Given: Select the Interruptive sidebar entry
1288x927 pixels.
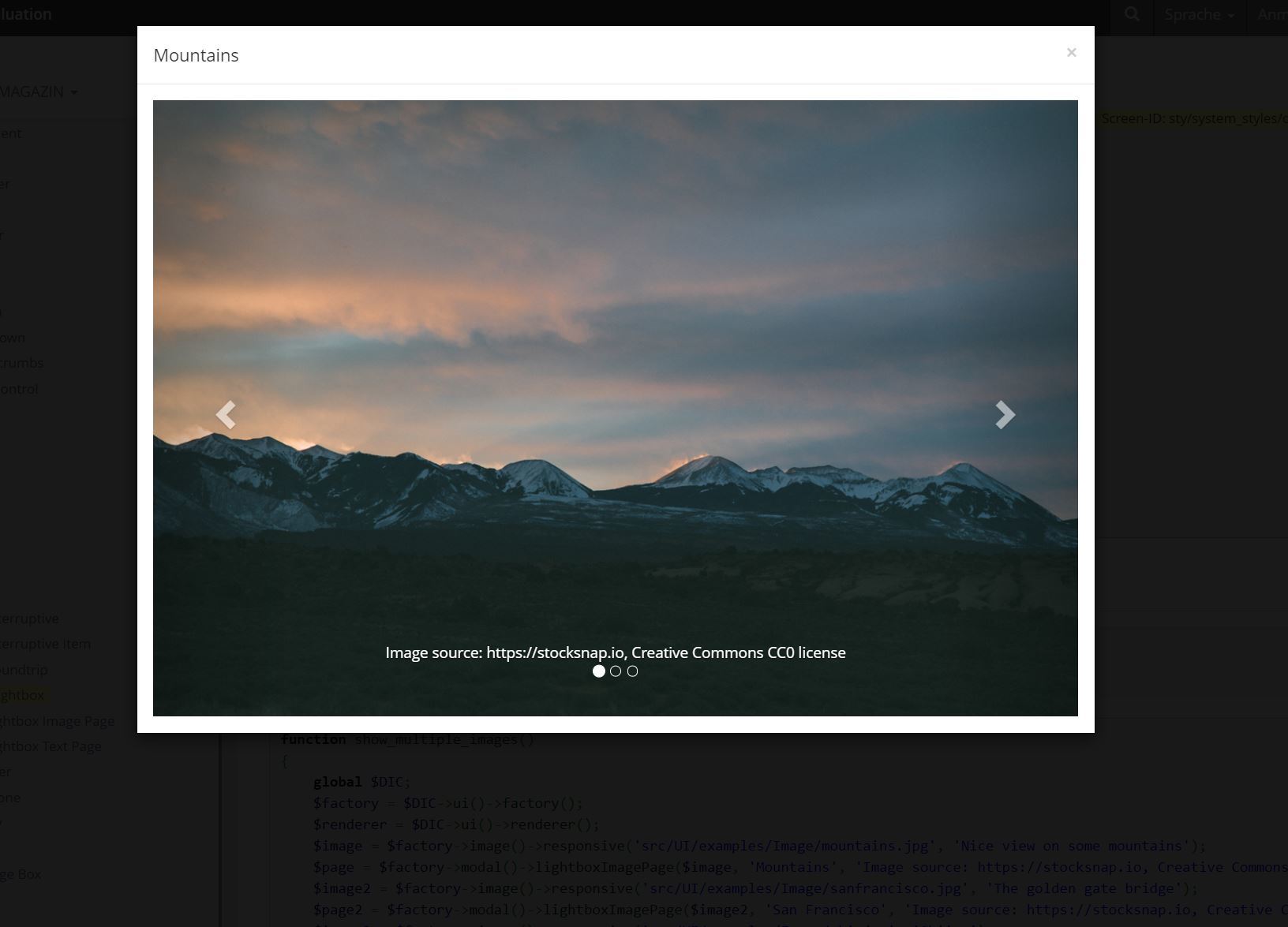Looking at the screenshot, I should click(x=29, y=619).
